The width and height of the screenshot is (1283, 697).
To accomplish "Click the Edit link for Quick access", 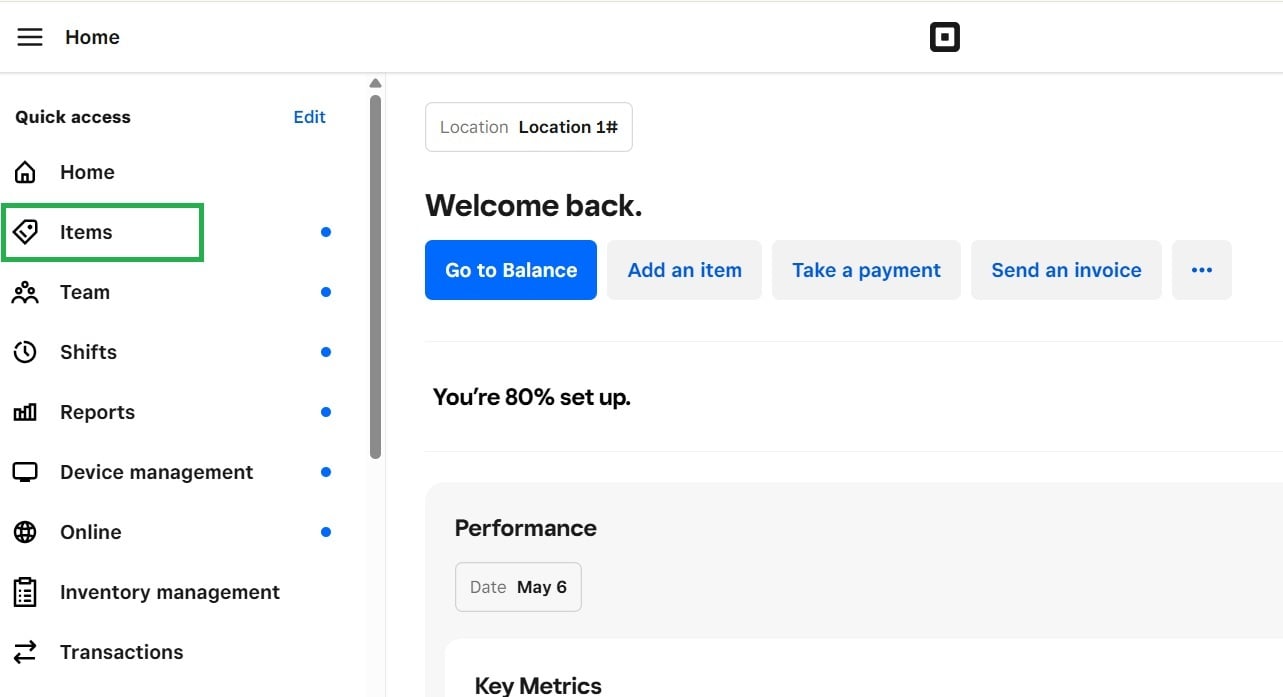I will click(x=308, y=116).
